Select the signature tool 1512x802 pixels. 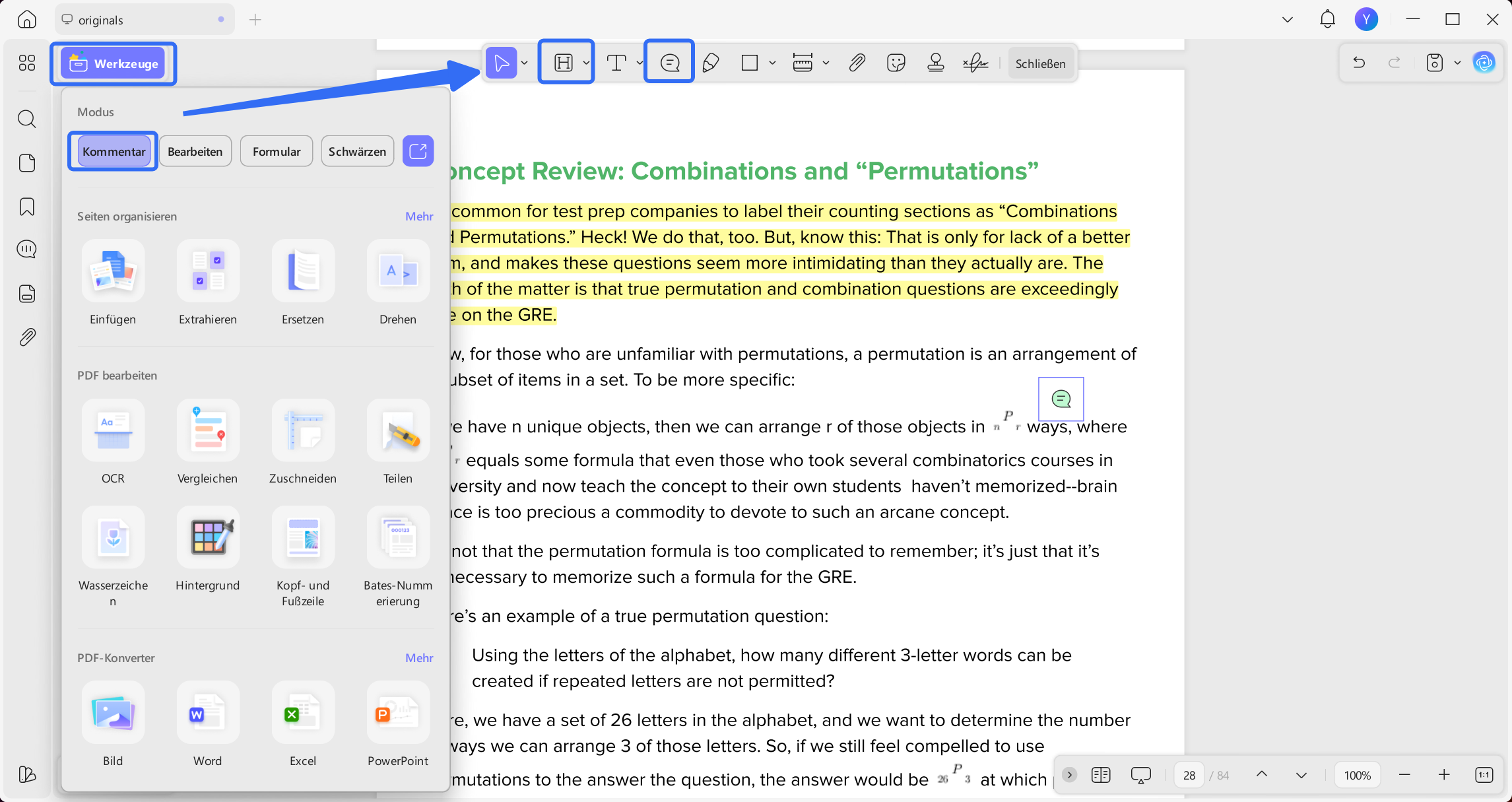[975, 63]
